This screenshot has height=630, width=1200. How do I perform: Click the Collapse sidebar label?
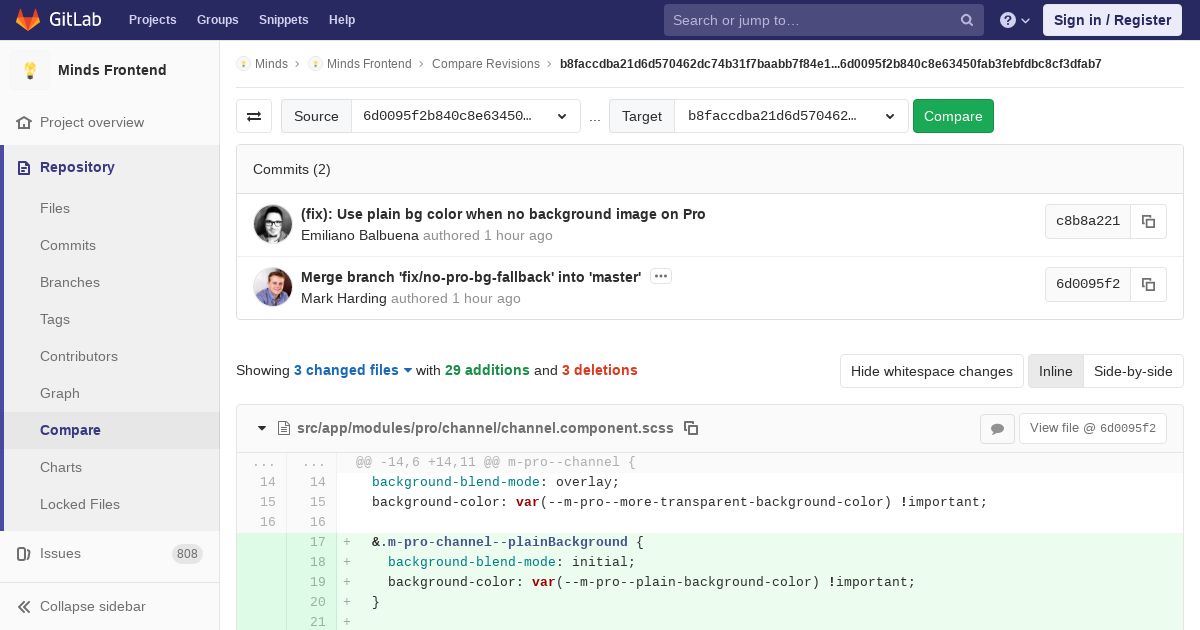click(93, 606)
